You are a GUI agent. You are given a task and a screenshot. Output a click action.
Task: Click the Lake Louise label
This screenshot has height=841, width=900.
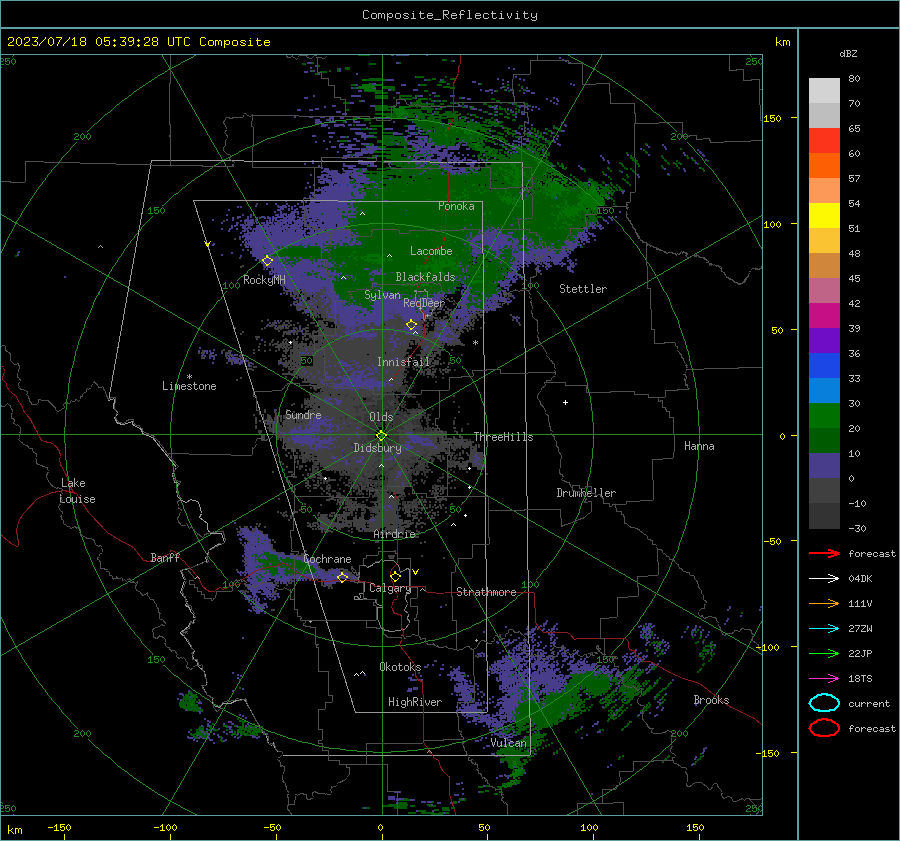[x=77, y=491]
